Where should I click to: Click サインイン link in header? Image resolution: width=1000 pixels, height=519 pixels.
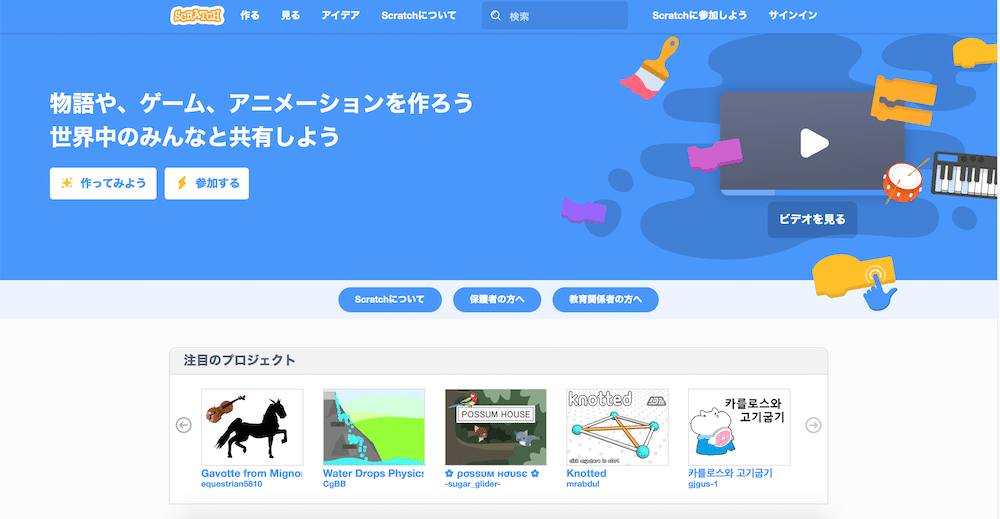click(793, 15)
